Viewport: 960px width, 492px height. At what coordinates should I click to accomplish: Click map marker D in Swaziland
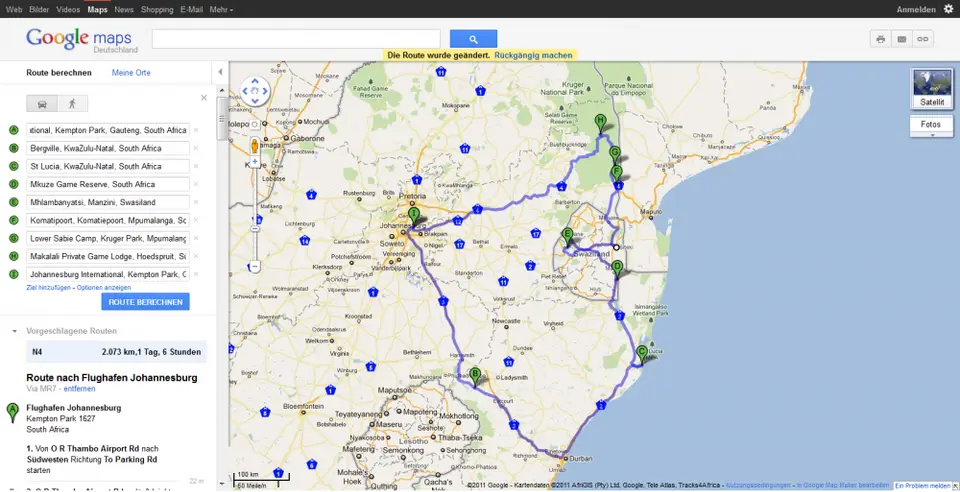click(617, 269)
